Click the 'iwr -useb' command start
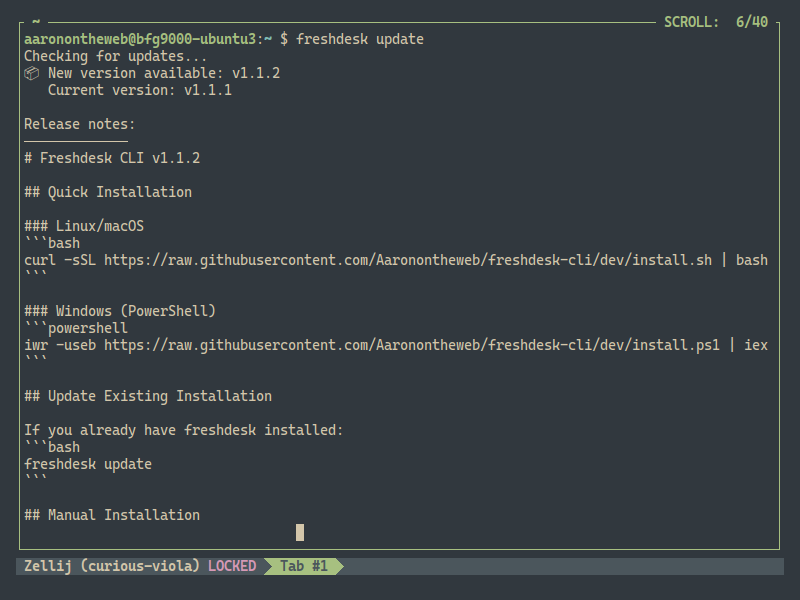 pos(60,345)
